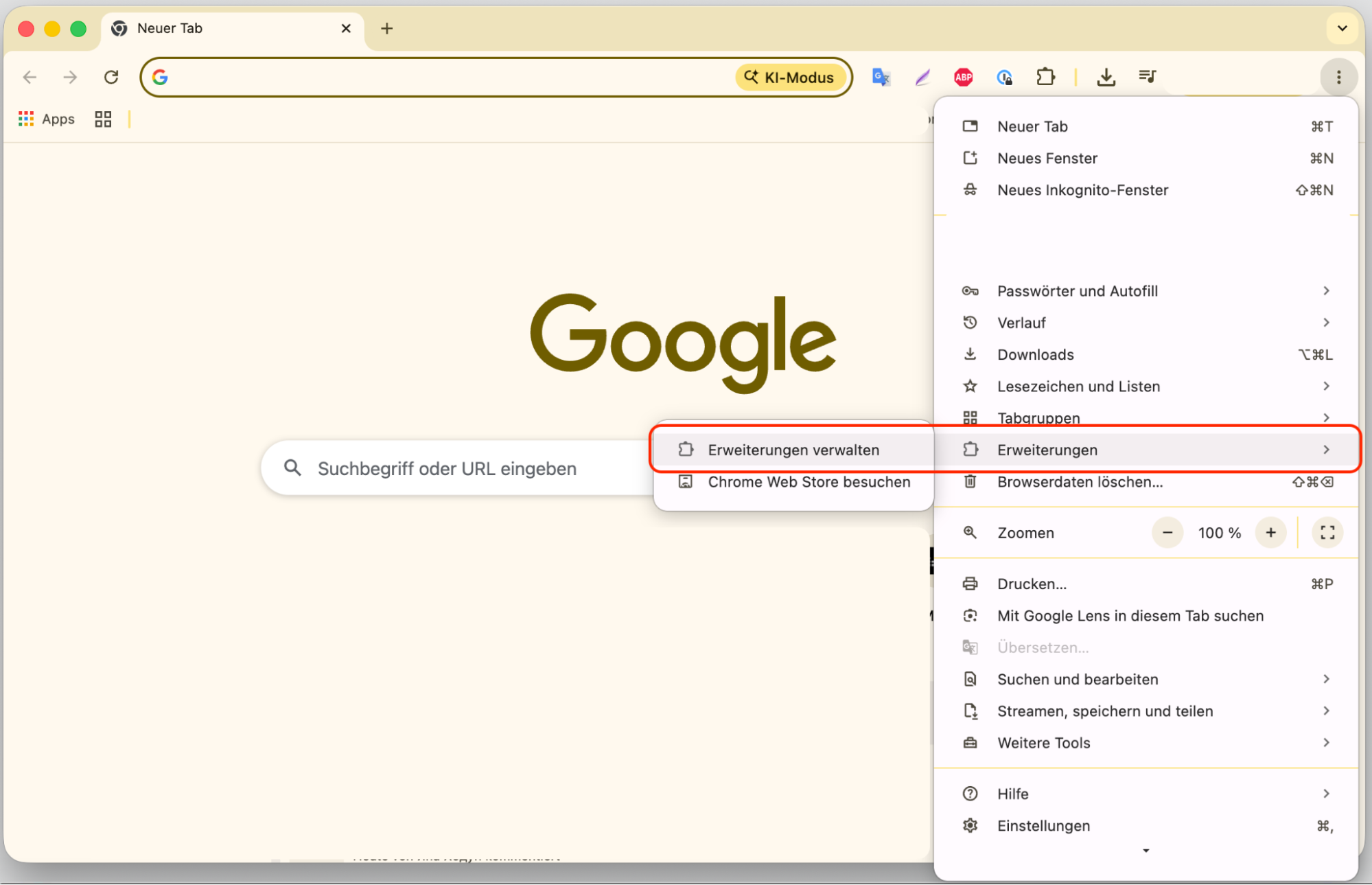Viewport: 1372px width, 885px height.
Task: Add a new tab with the plus button
Action: pyautogui.click(x=386, y=28)
